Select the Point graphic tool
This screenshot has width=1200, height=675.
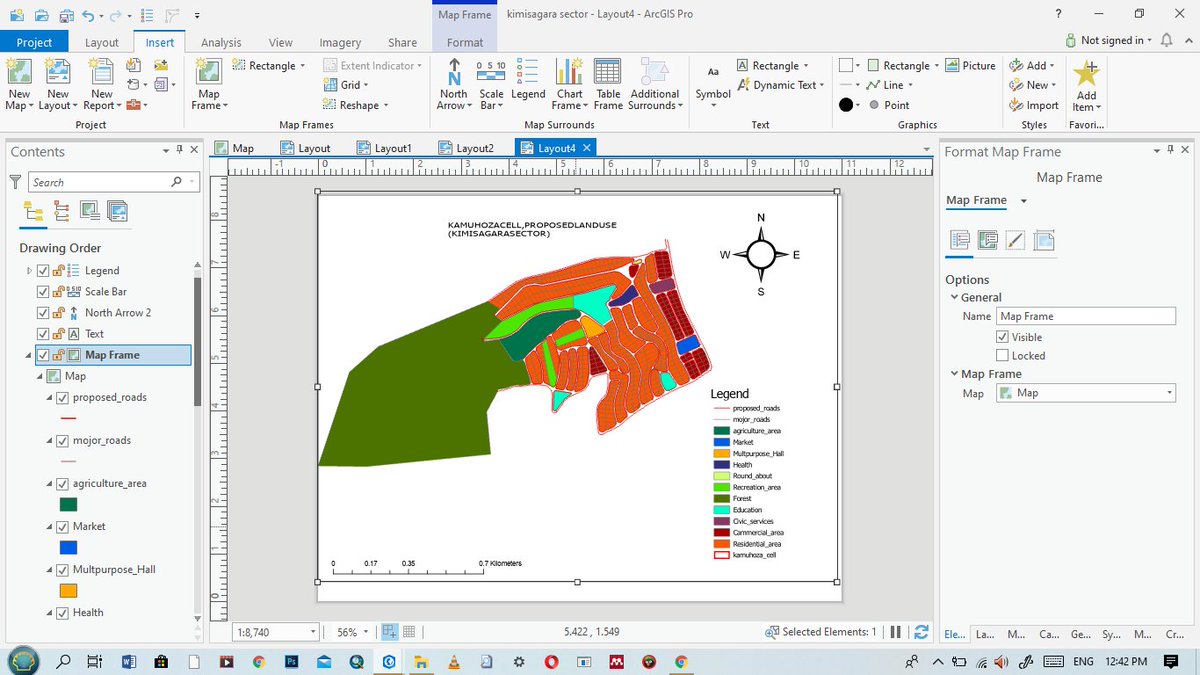coord(888,105)
